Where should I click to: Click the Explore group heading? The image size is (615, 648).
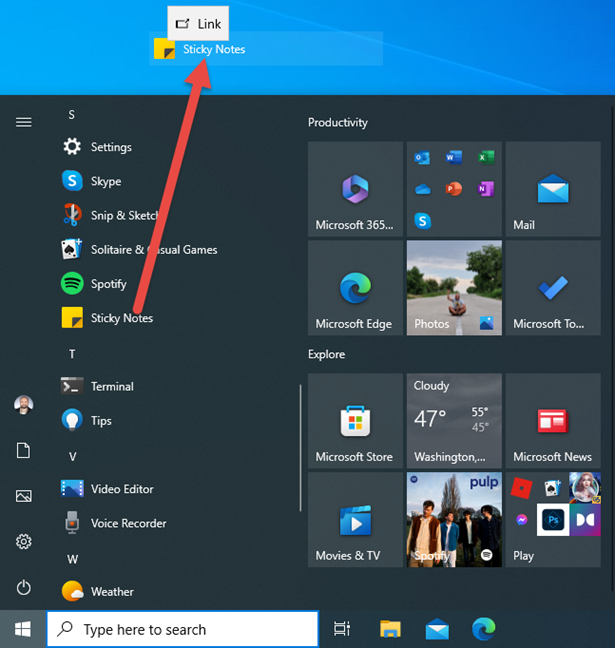[x=327, y=354]
